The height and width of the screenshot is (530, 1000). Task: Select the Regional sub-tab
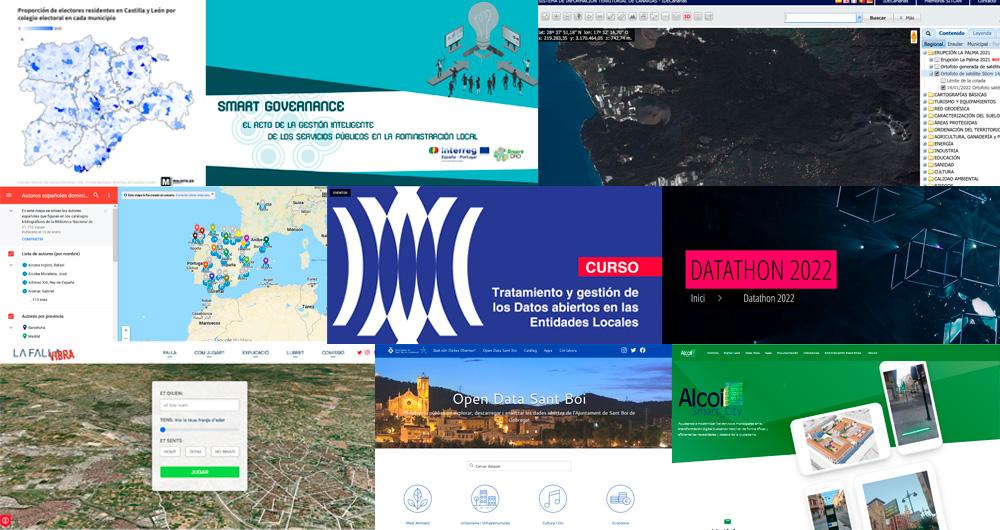[x=934, y=44]
